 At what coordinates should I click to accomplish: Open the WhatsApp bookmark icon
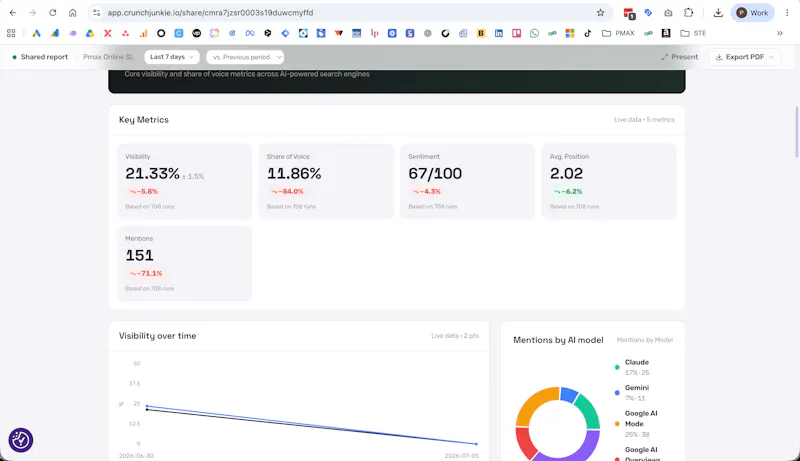pos(534,33)
